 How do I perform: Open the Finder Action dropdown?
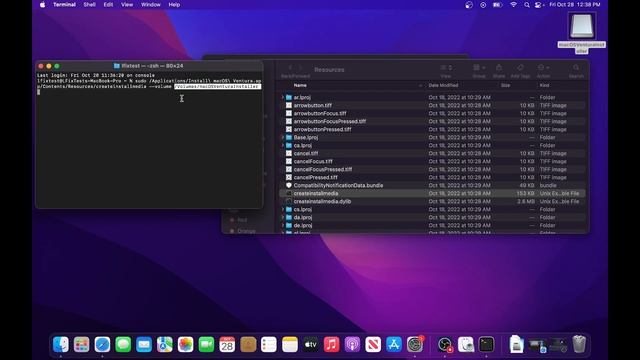click(x=543, y=68)
